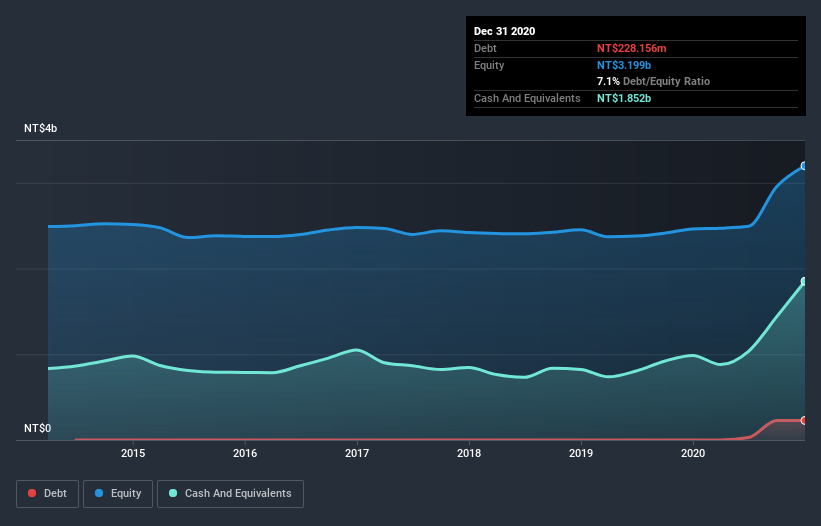Click the 7.1% Debt/Equity Ratio text

click(653, 81)
